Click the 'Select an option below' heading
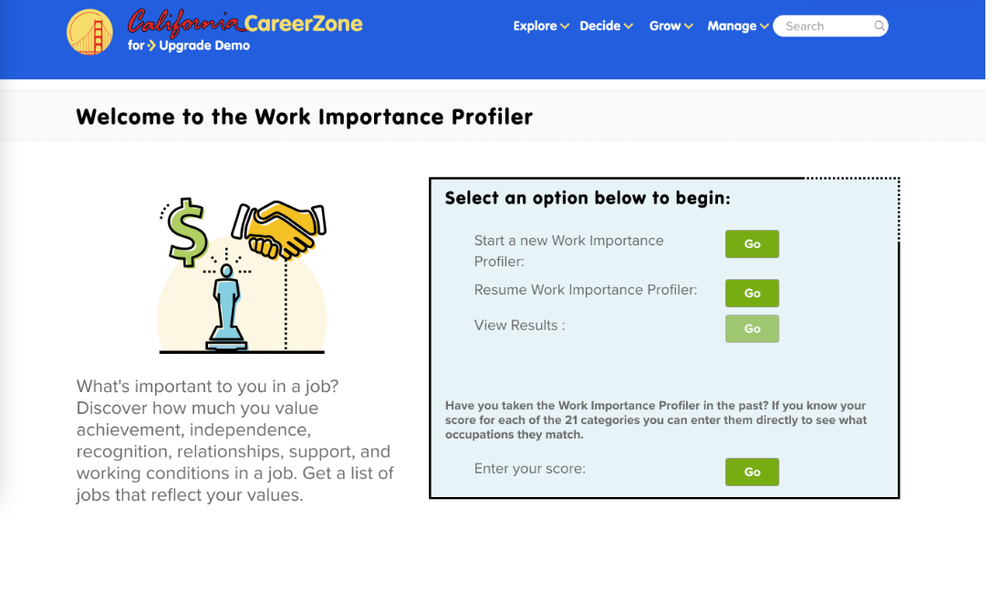This screenshot has width=999, height=590. [587, 198]
